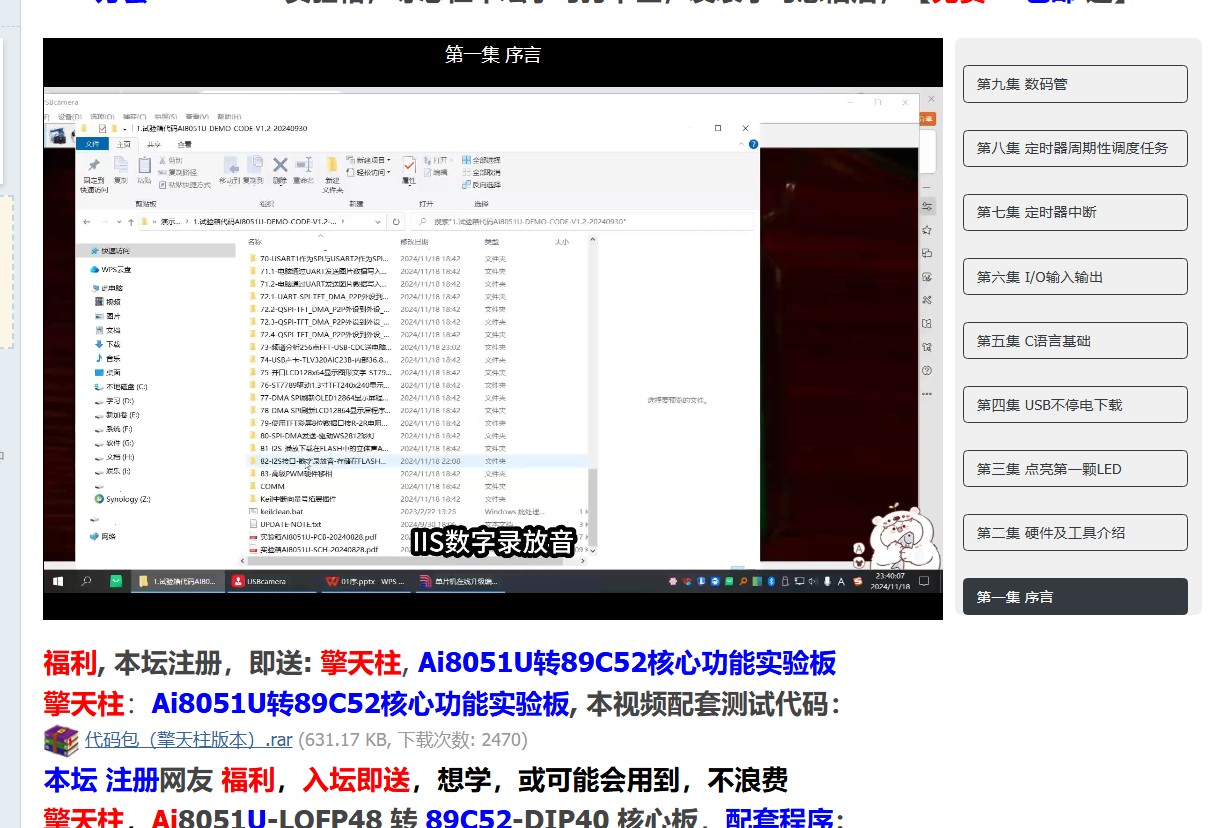
Task: Click the blue help icon in Explorer window
Action: point(751,144)
